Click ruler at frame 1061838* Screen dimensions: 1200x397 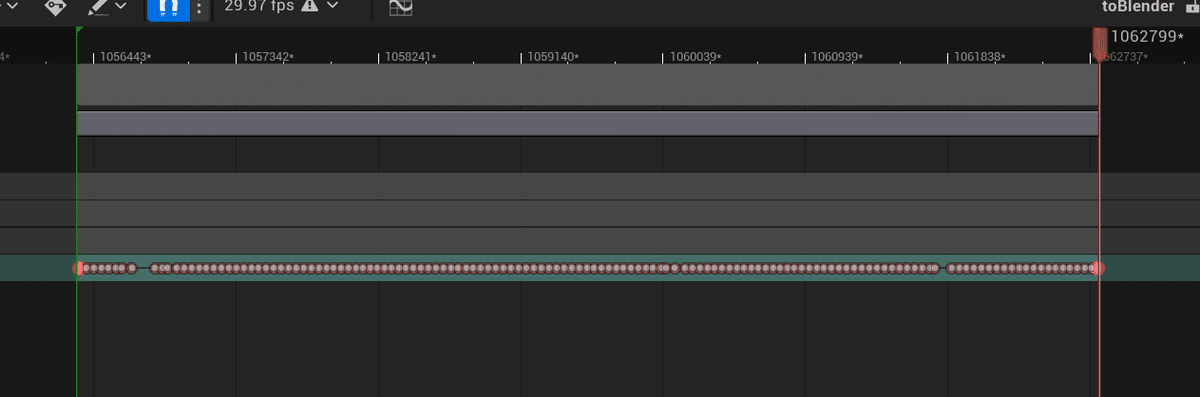980,56
